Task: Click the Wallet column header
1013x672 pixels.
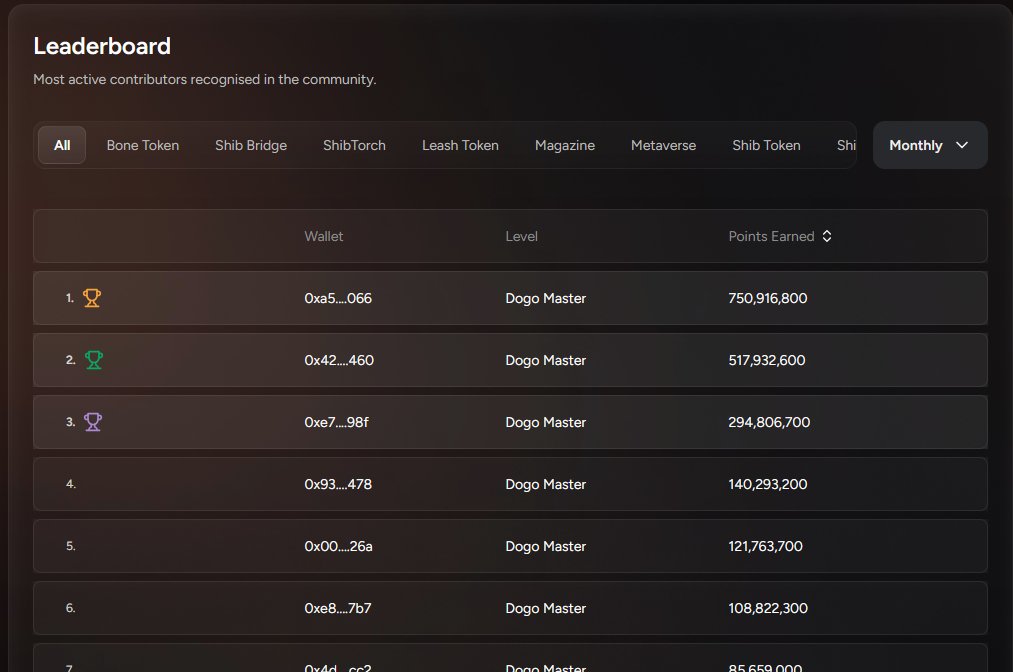Action: pyautogui.click(x=324, y=236)
